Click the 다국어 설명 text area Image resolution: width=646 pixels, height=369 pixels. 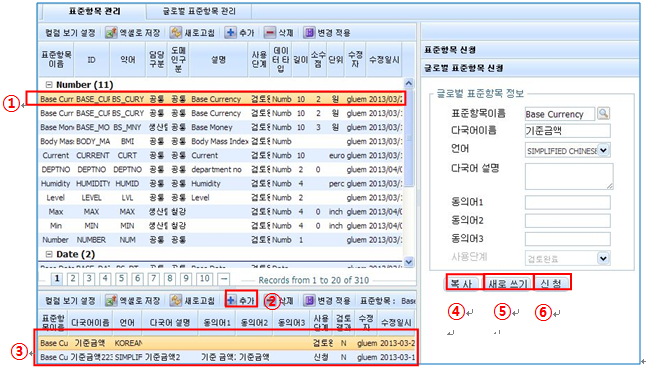tap(569, 176)
